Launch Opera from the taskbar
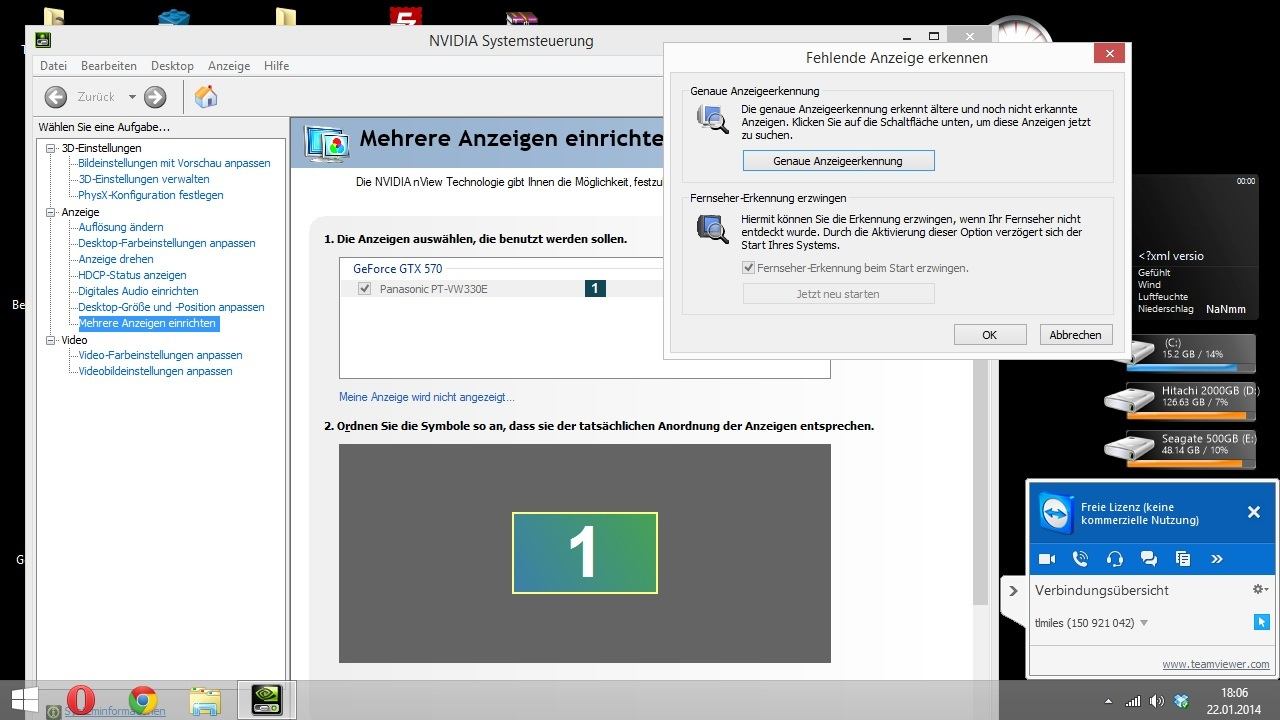 pyautogui.click(x=80, y=699)
